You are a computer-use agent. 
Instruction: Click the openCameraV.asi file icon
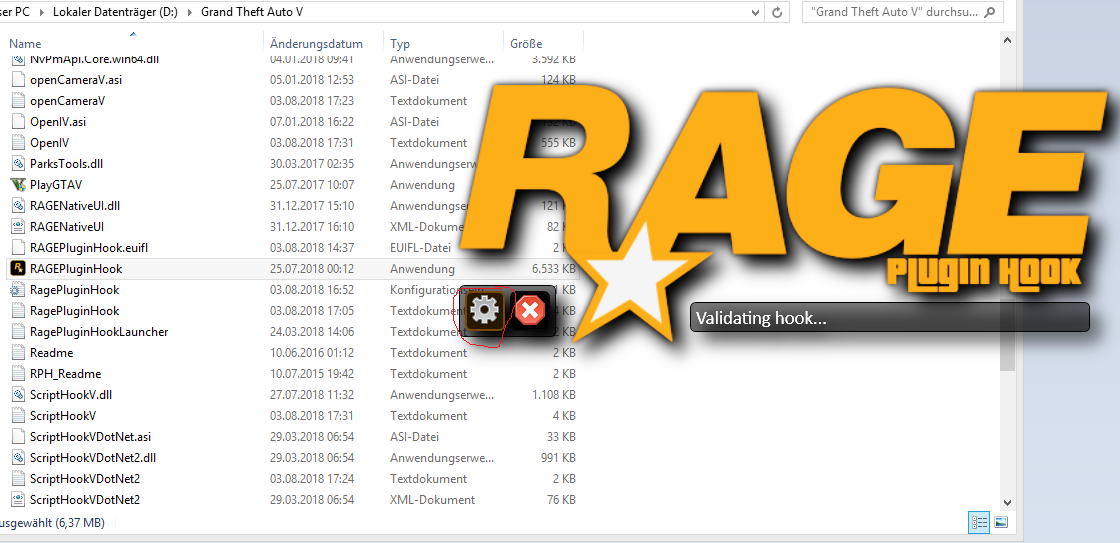(x=19, y=79)
